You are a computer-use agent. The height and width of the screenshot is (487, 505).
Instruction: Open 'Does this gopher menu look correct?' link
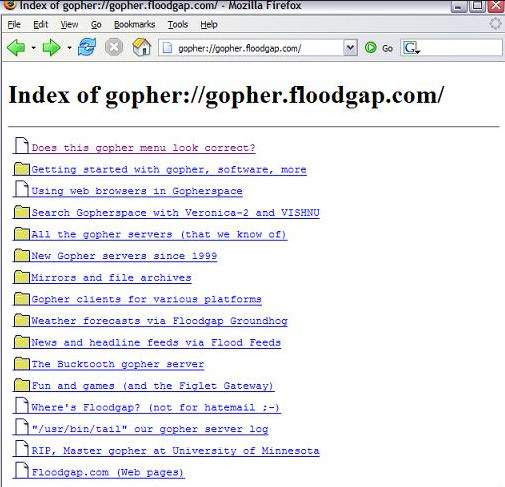(143, 148)
